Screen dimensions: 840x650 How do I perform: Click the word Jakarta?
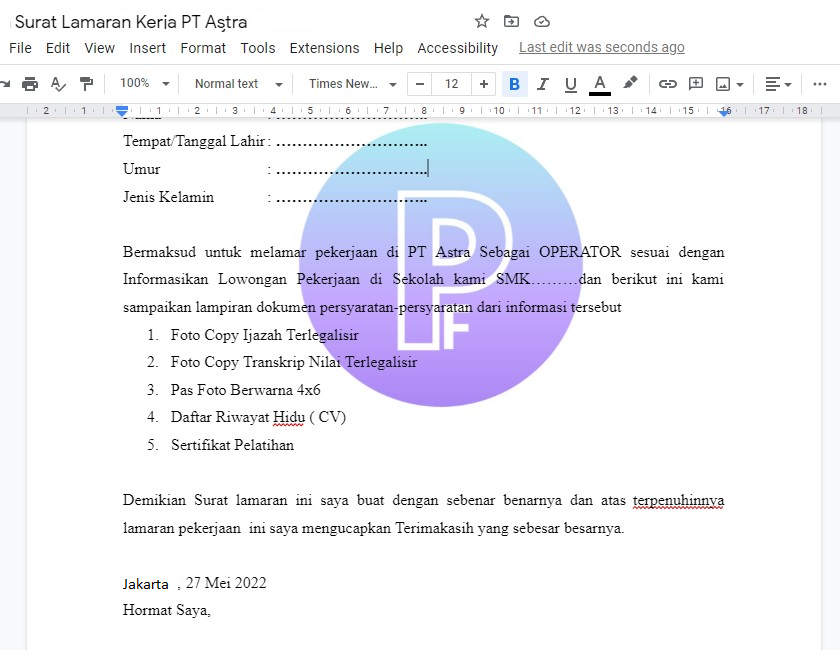tap(146, 584)
